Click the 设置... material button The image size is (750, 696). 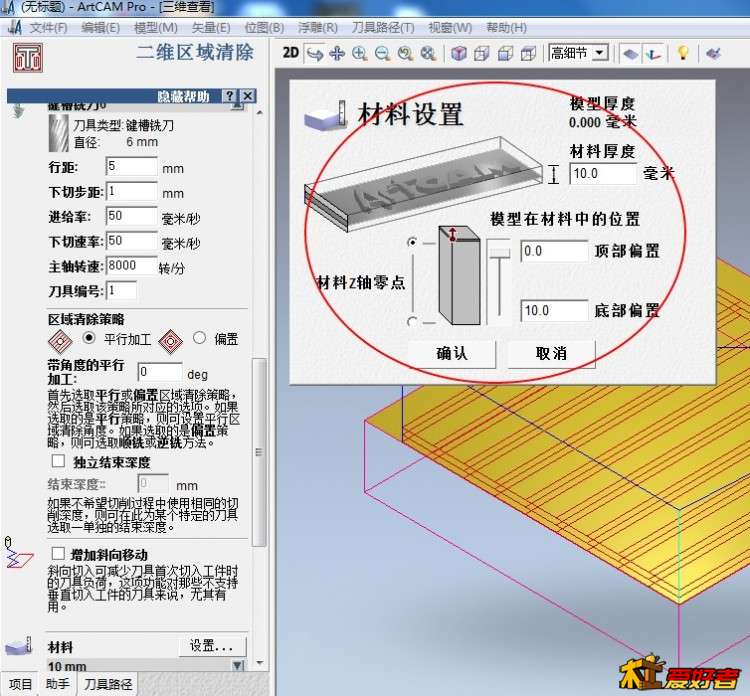pyautogui.click(x=212, y=646)
